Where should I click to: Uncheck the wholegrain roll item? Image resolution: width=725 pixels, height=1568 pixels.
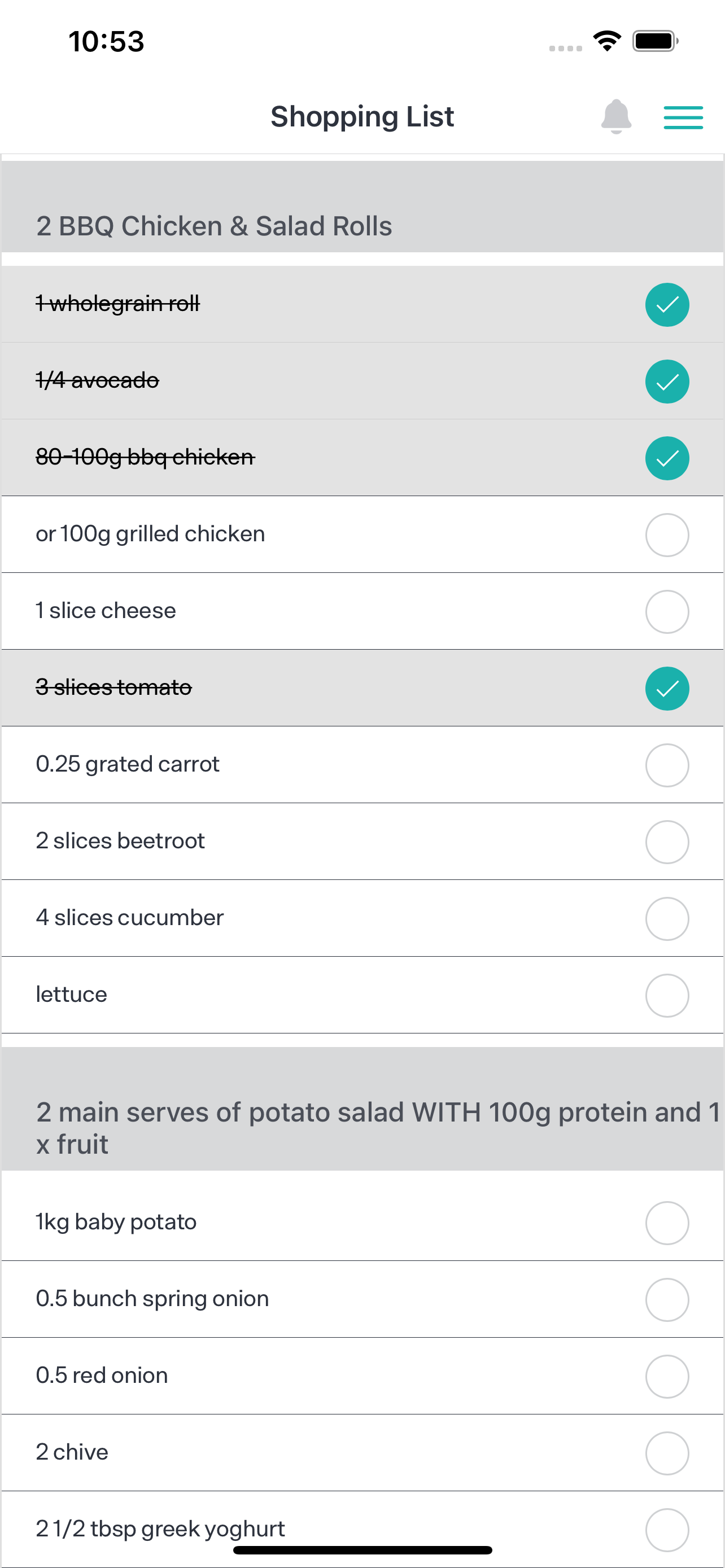(667, 305)
